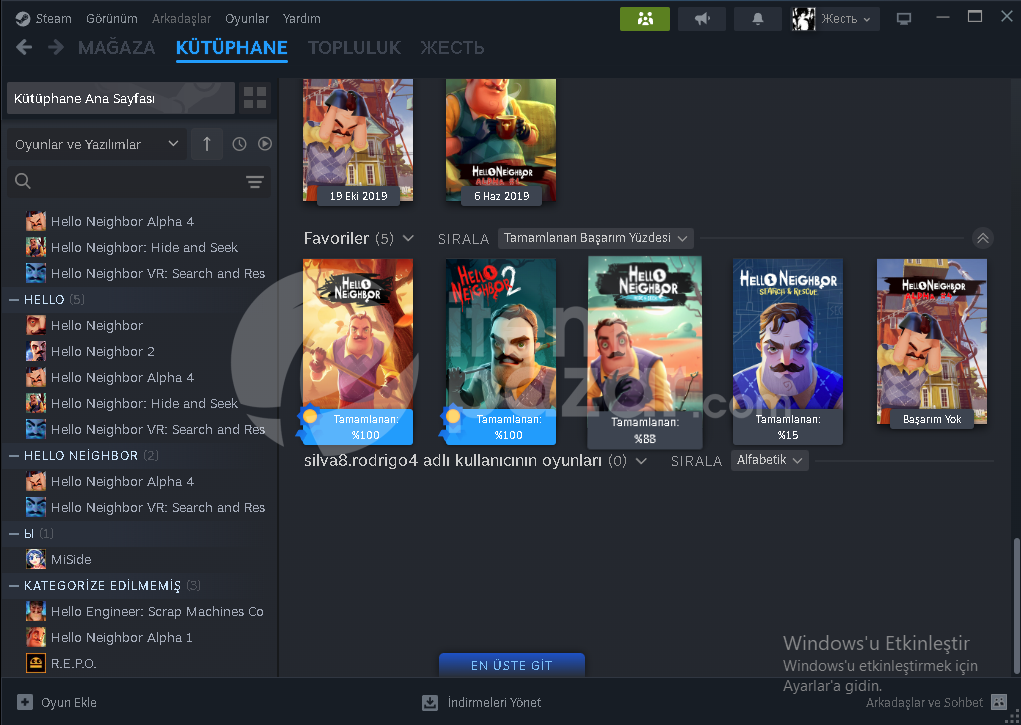Click Kütüphane Ana Sayfası button
Viewport: 1021px width, 725px height.
click(120, 98)
